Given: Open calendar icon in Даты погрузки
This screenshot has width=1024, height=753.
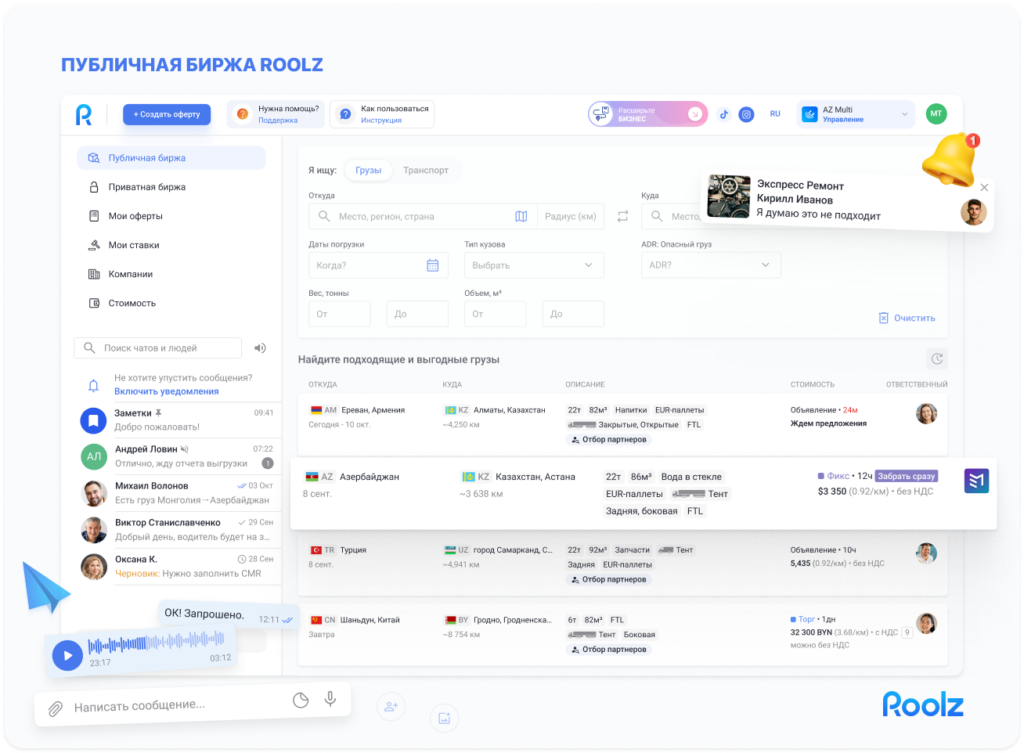Looking at the screenshot, I should (x=432, y=265).
